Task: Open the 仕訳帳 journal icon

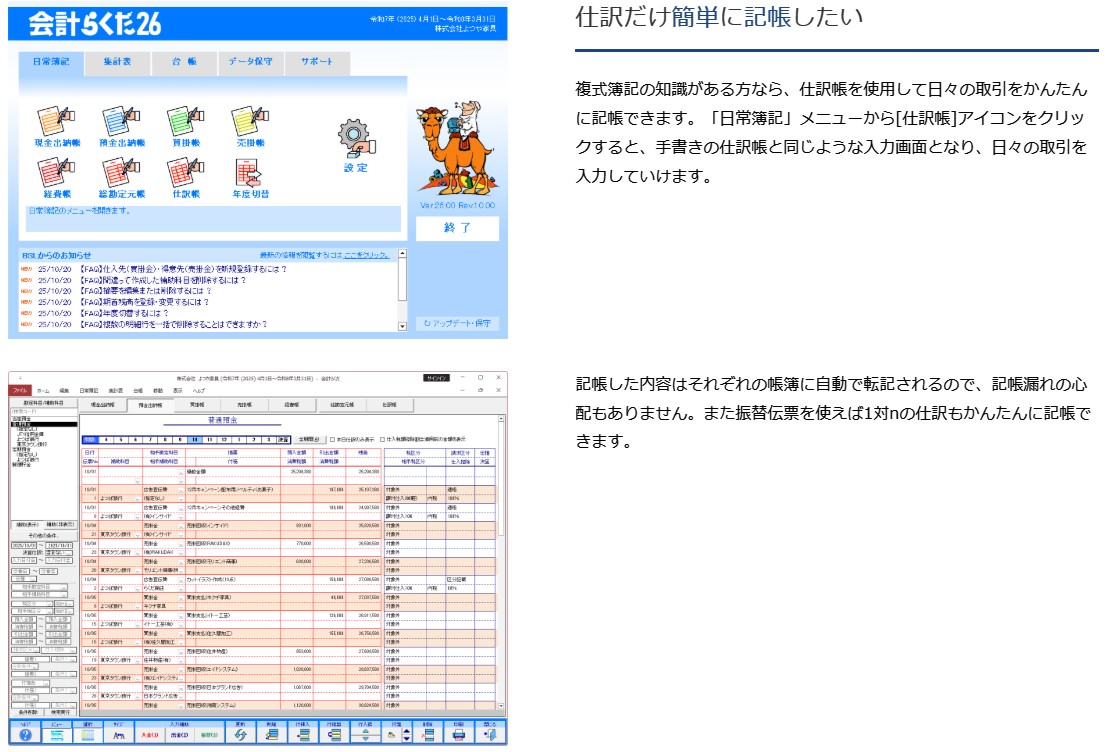Action: (x=186, y=174)
